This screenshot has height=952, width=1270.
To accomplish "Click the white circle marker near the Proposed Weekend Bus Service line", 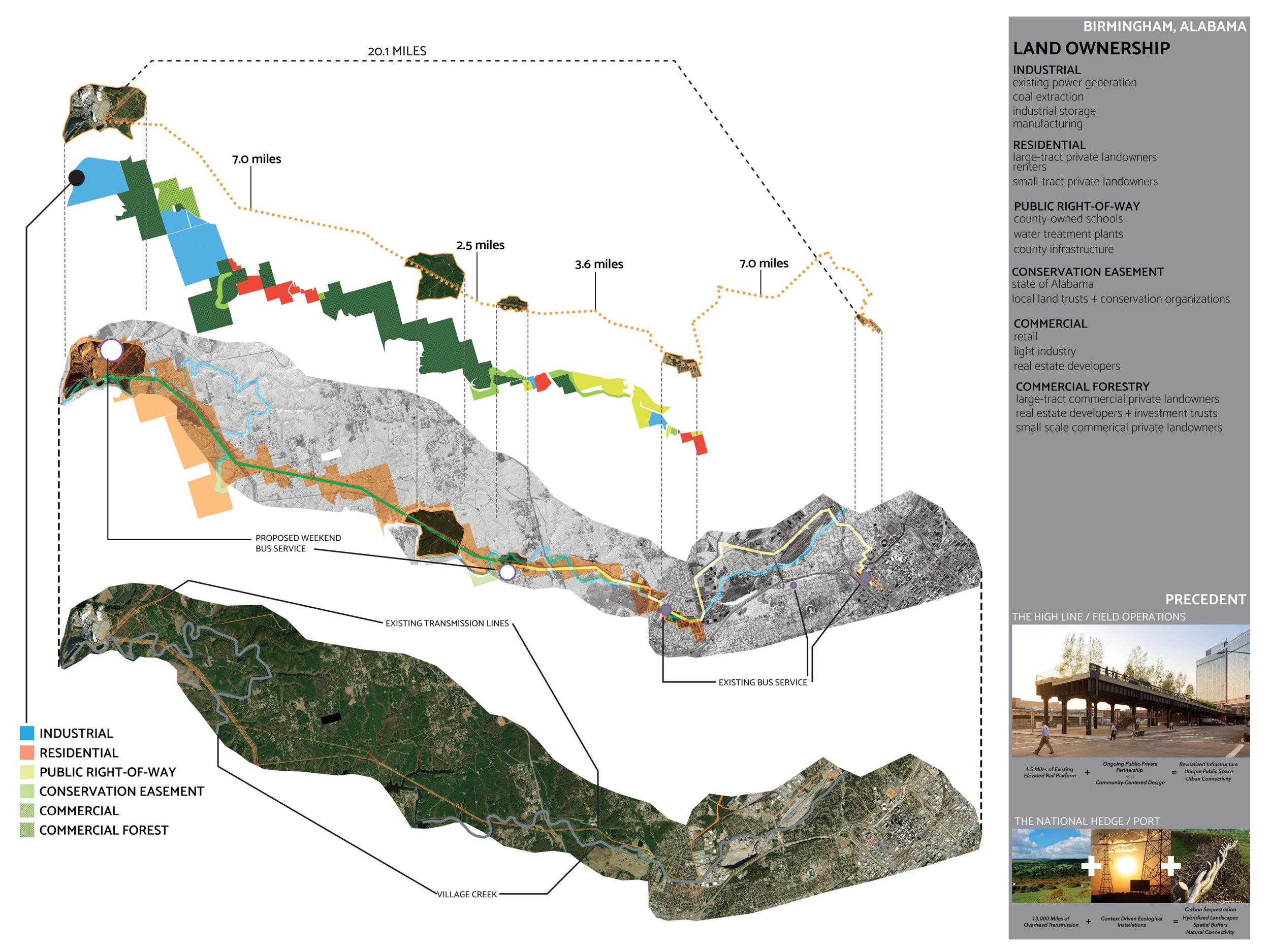I will pyautogui.click(x=506, y=572).
